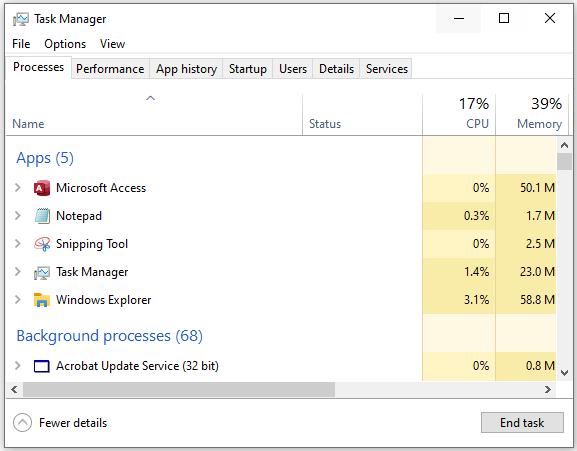Click Microsoft Access memory value 50.1 M
The image size is (577, 451).
click(x=537, y=188)
